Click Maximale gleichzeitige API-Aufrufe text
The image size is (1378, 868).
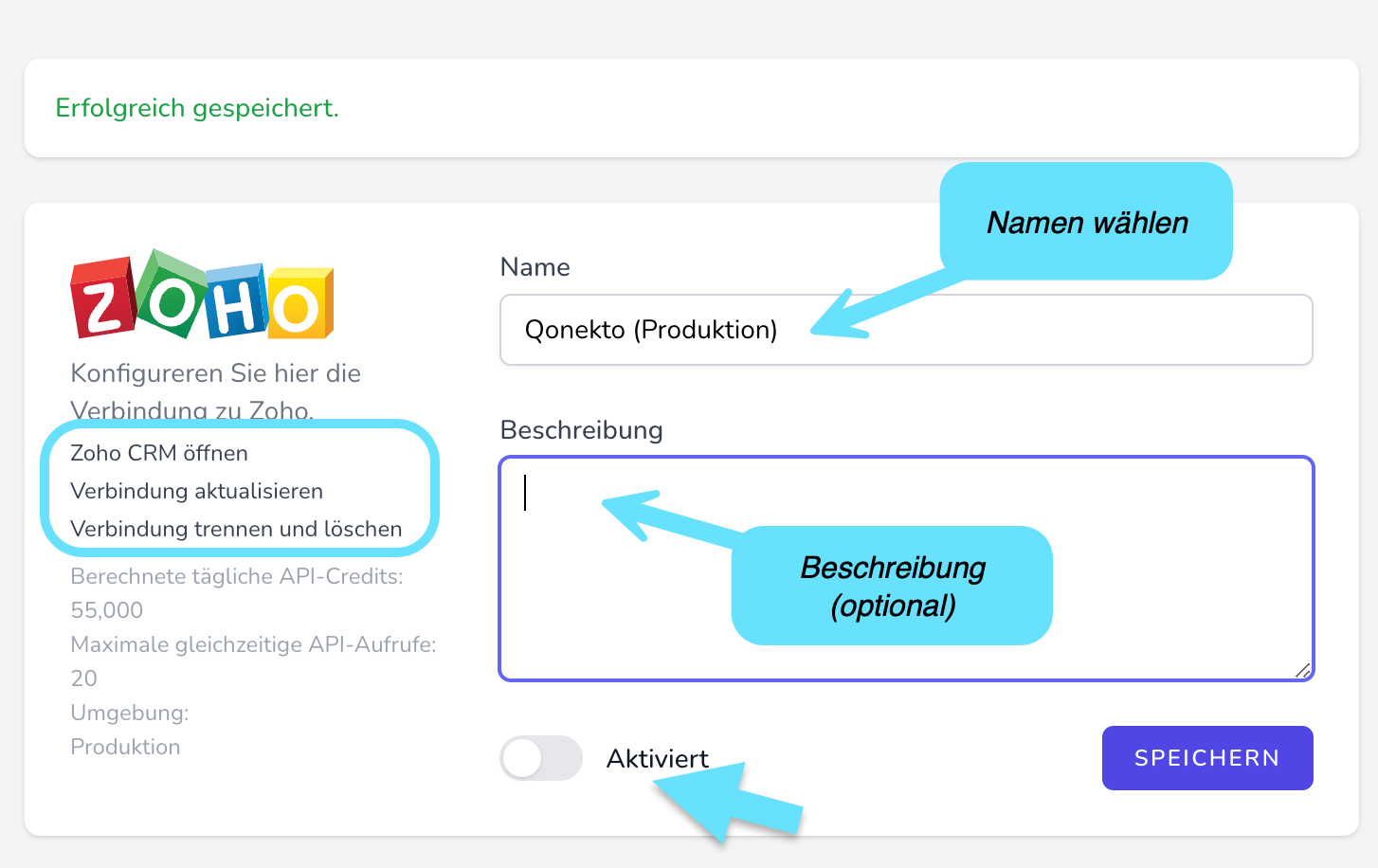point(253,644)
